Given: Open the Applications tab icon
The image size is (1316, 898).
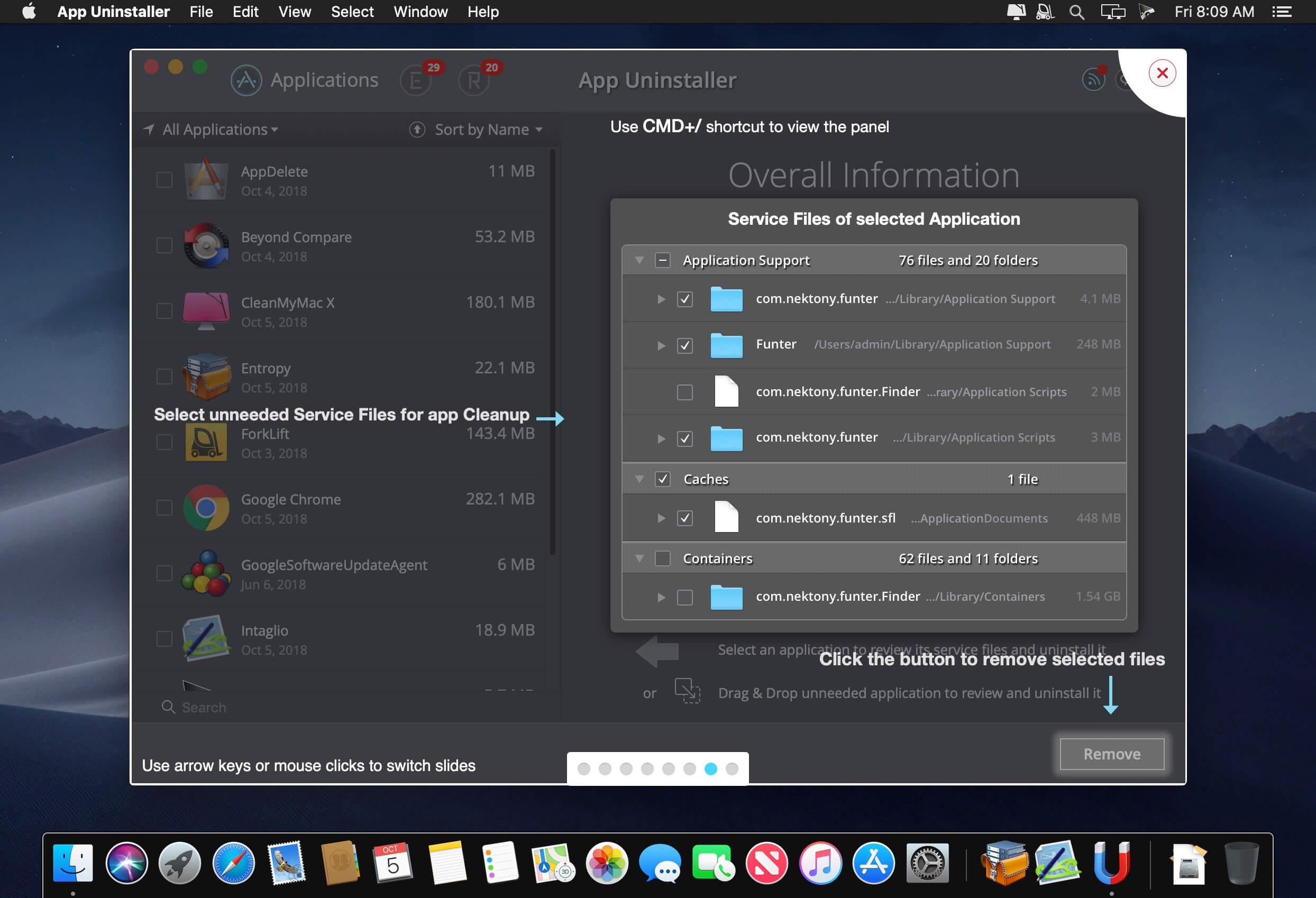Looking at the screenshot, I should [x=246, y=80].
